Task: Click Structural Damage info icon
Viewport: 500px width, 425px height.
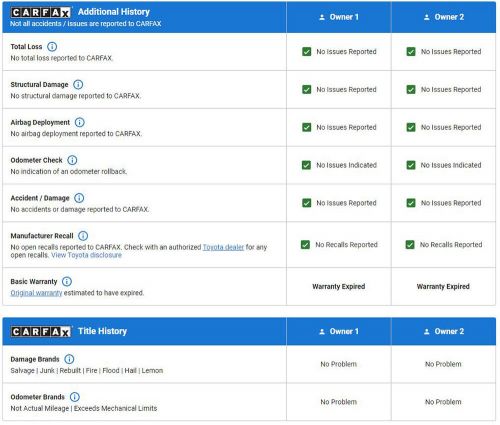Action: click(x=78, y=84)
